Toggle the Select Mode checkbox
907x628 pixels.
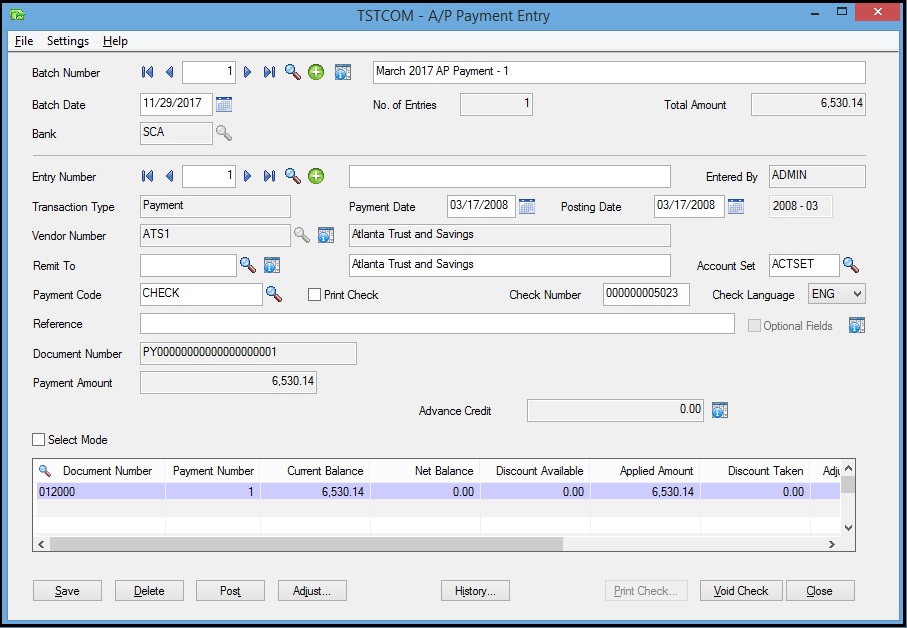(x=39, y=439)
